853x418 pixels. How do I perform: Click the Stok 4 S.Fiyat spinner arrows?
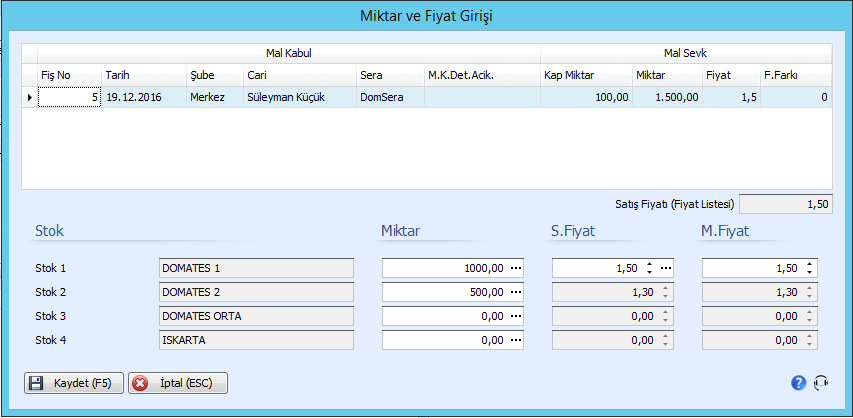coord(664,341)
